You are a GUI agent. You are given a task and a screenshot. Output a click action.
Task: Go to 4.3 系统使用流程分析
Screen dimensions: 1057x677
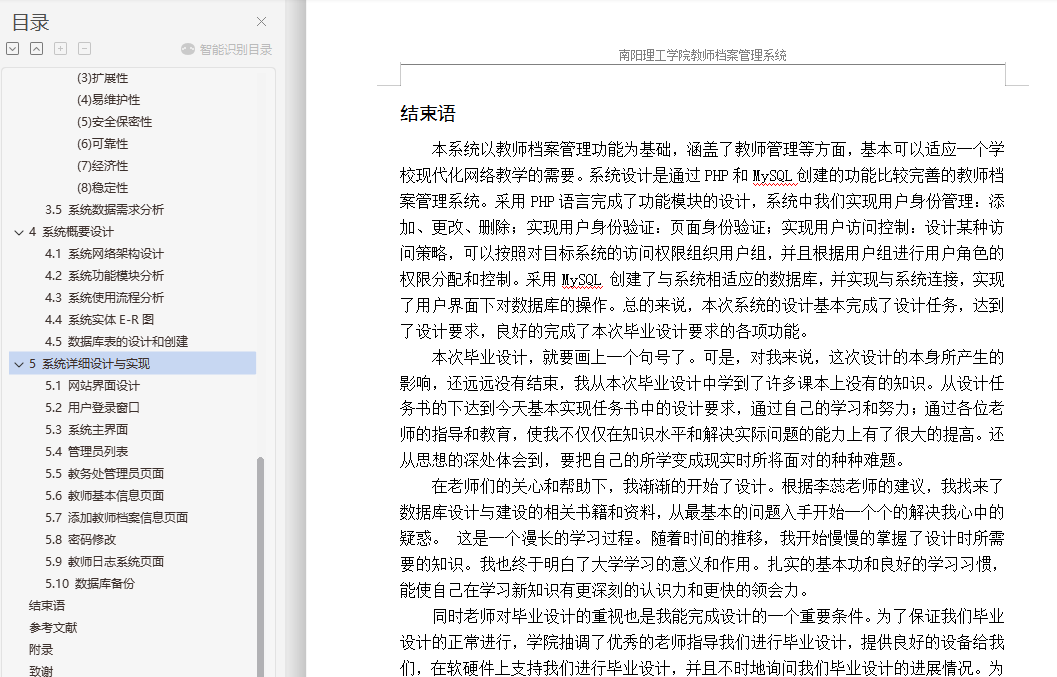pos(104,298)
